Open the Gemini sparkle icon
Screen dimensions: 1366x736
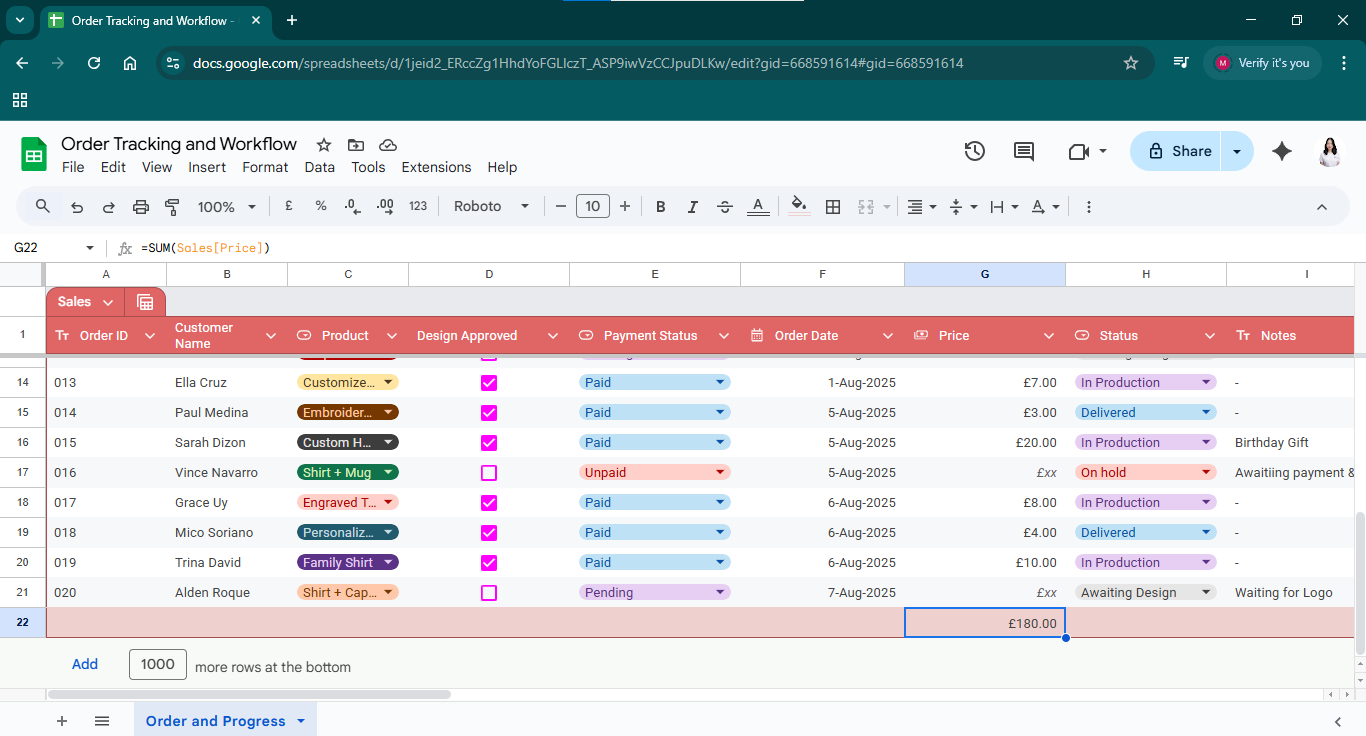coord(1281,151)
